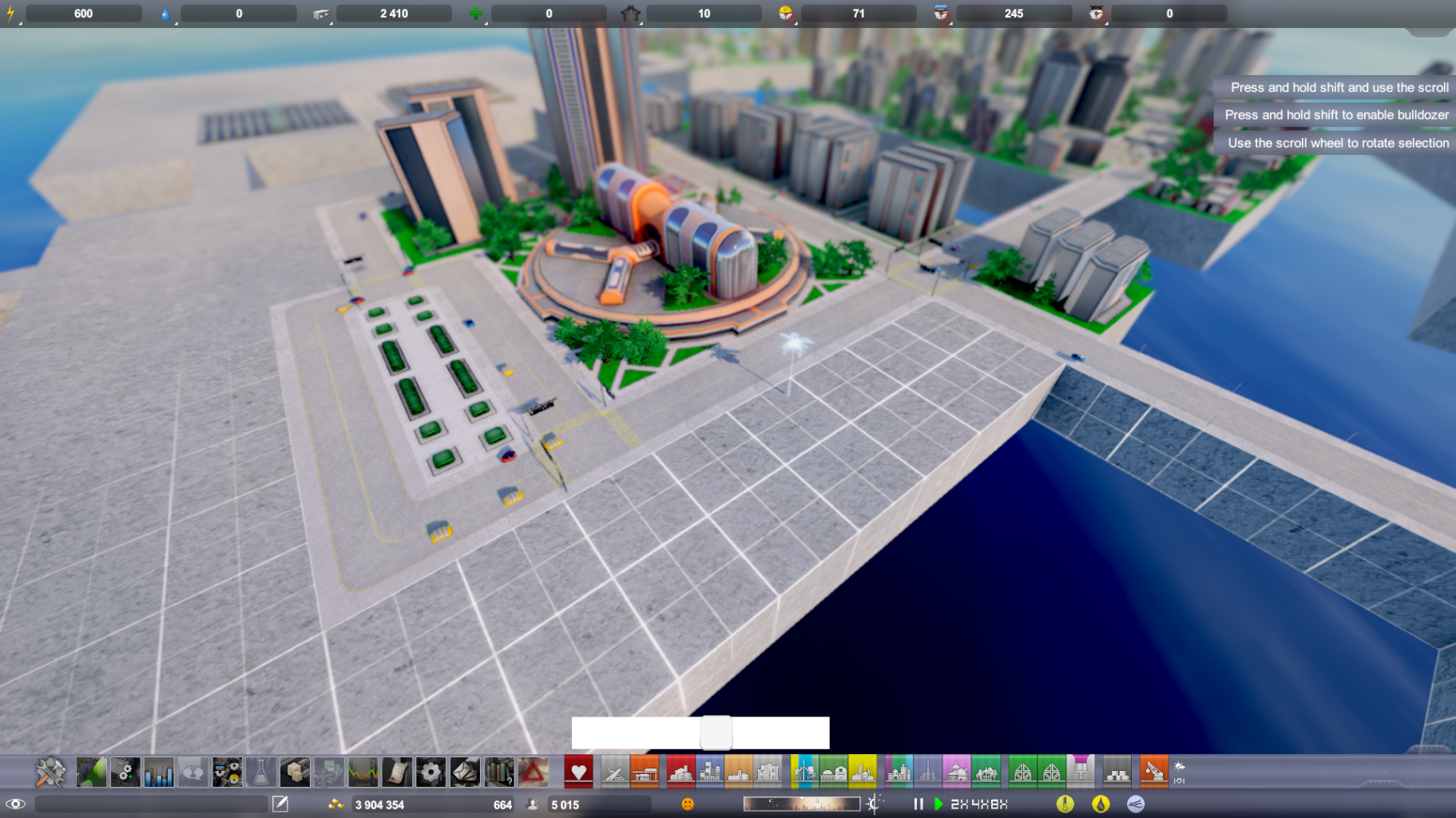Open the lab flask research panel
1456x818 pixels.
coord(260,772)
